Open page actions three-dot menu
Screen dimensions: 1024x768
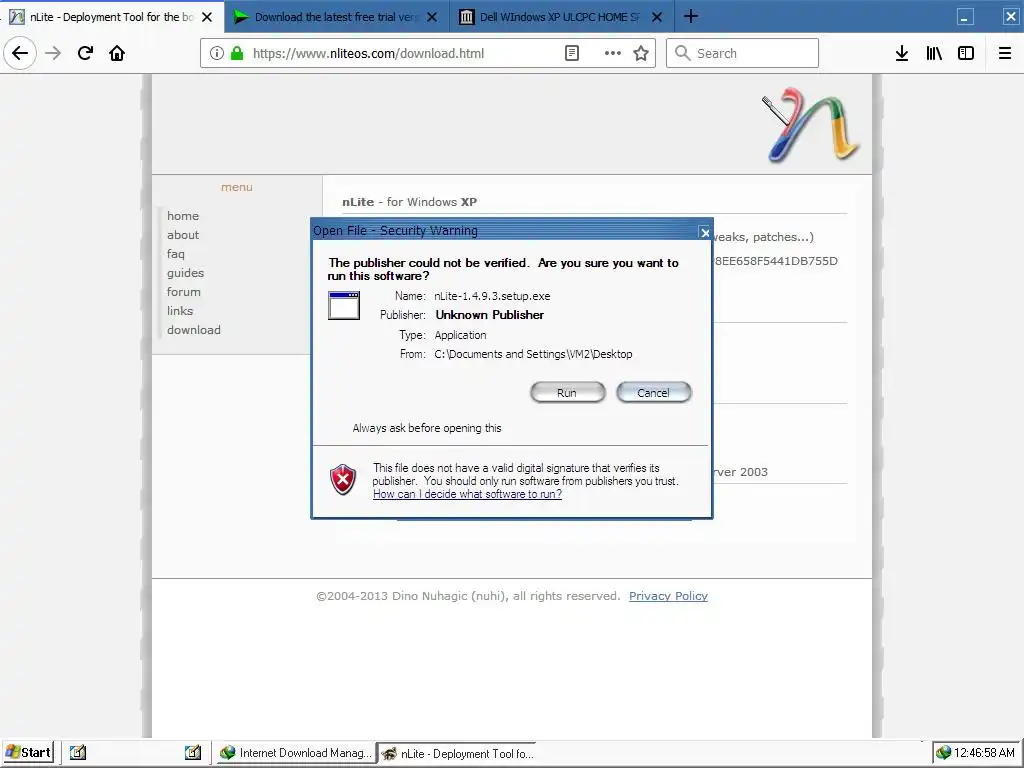[x=613, y=53]
